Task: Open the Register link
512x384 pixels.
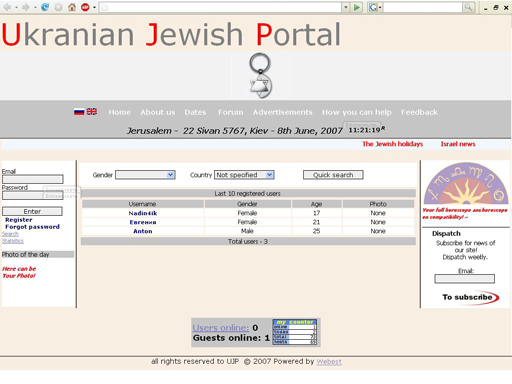Action: click(19, 220)
